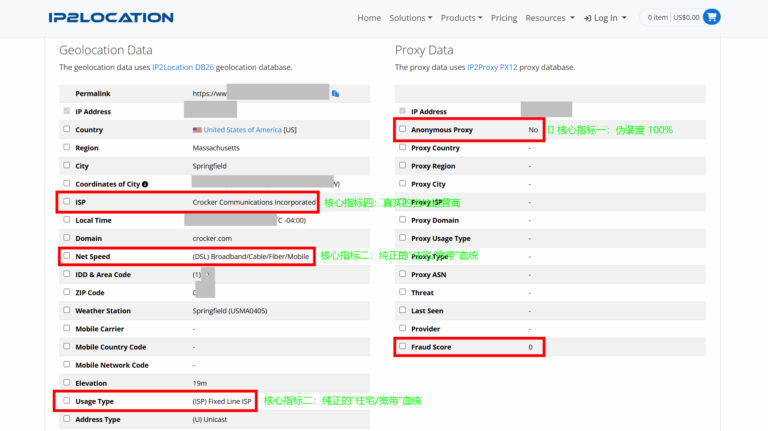Viewport: 768px width, 431px height.
Task: Tick the ISP checkbox
Action: (67, 201)
